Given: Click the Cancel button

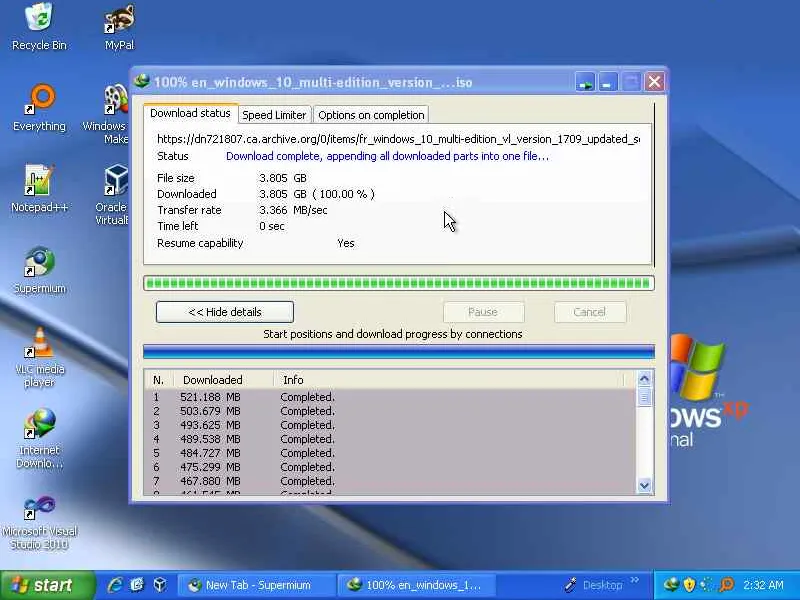Looking at the screenshot, I should (590, 312).
